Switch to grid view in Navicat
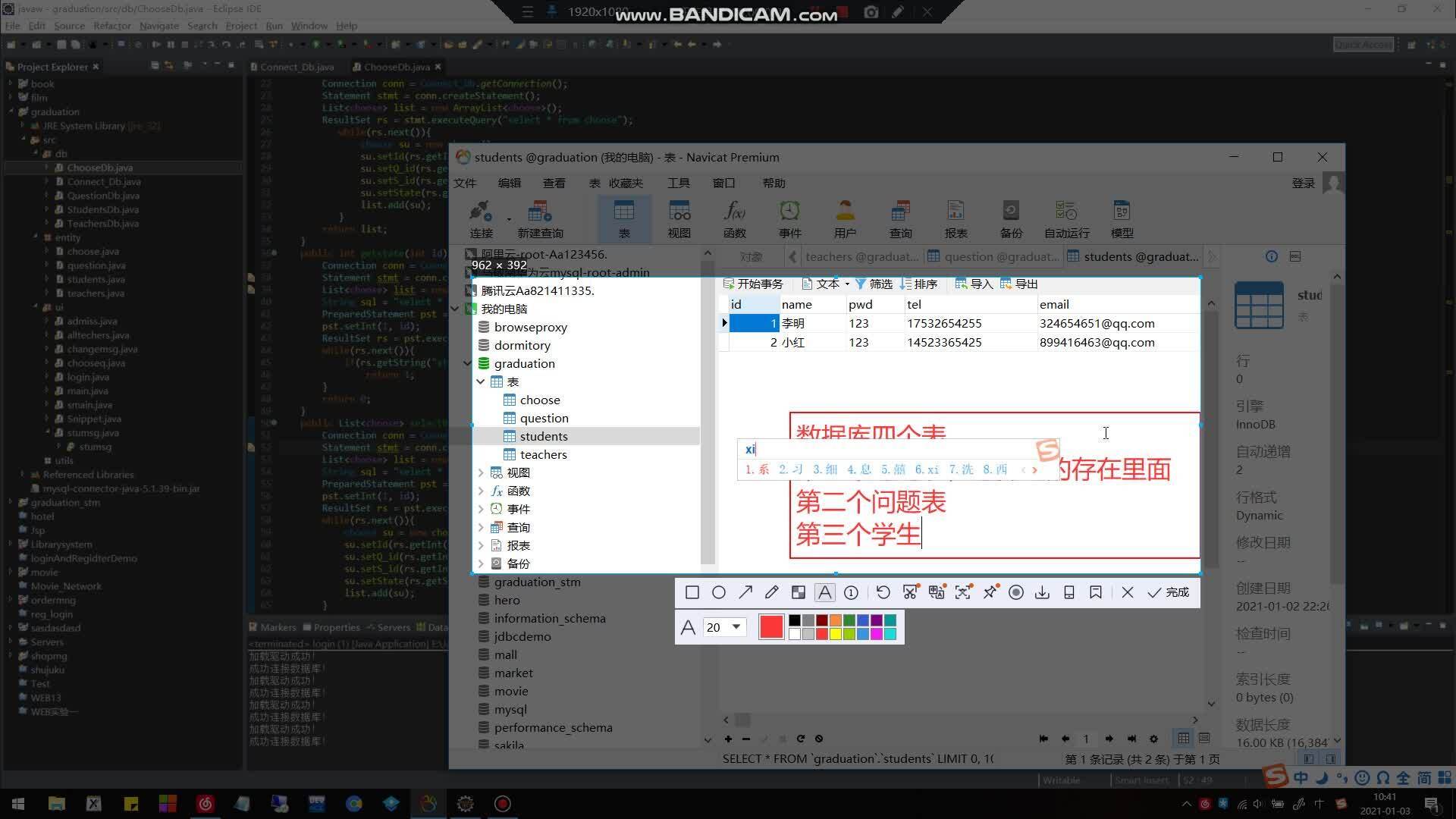Viewport: 1456px width, 819px height. coord(1183,738)
